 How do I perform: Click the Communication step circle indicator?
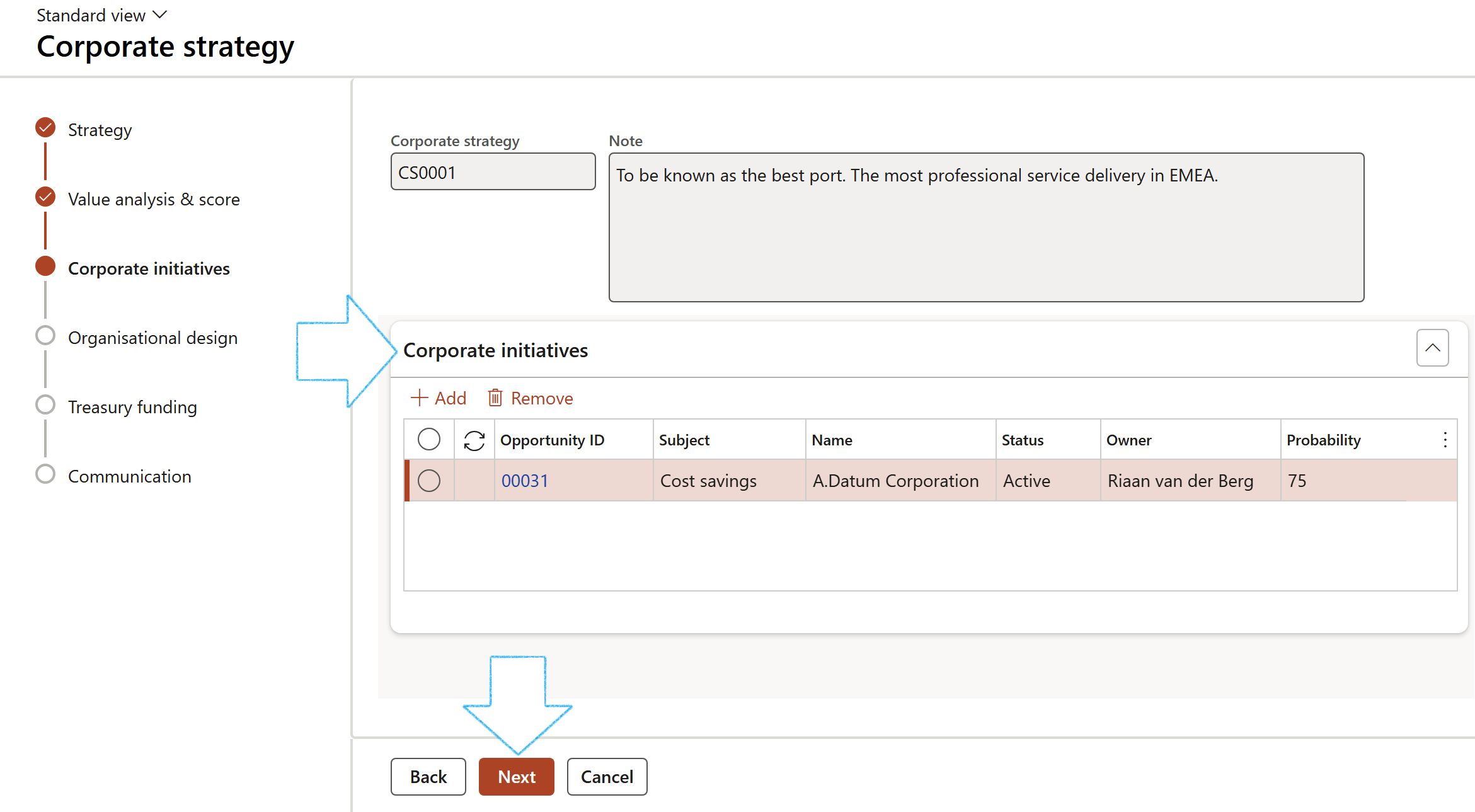pyautogui.click(x=45, y=474)
